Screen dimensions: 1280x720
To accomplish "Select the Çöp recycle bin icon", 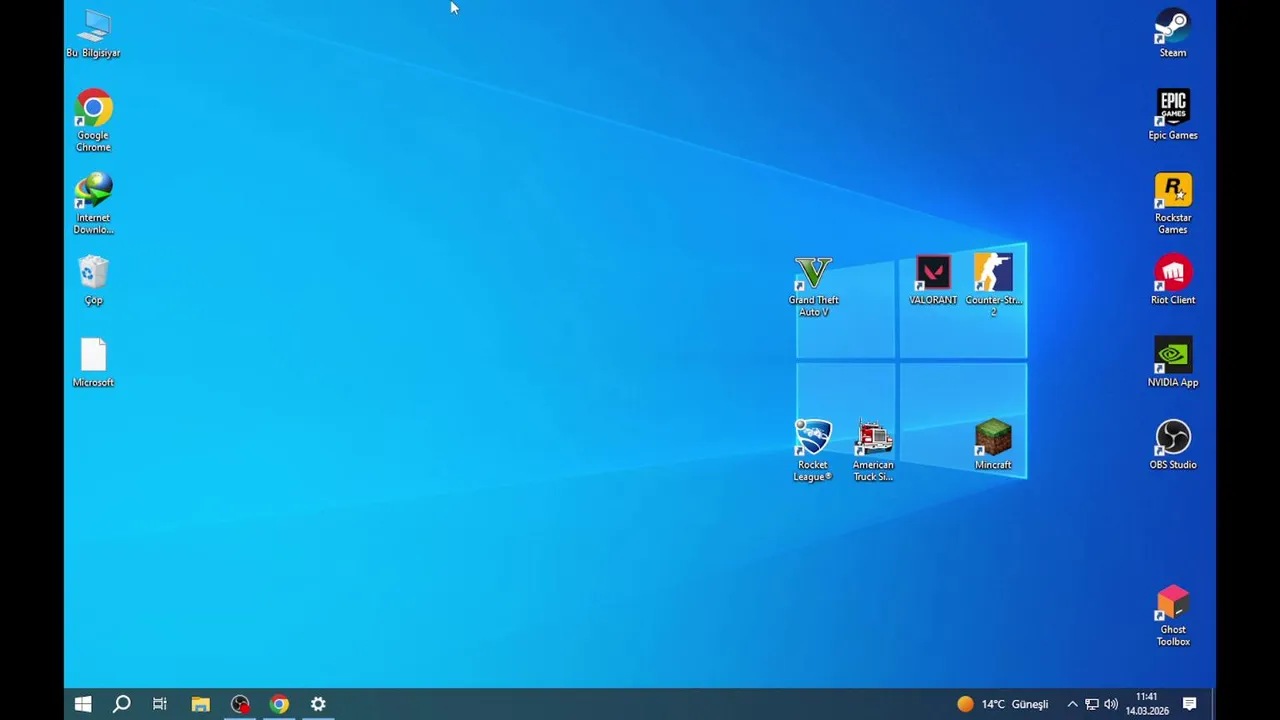I will [93, 280].
